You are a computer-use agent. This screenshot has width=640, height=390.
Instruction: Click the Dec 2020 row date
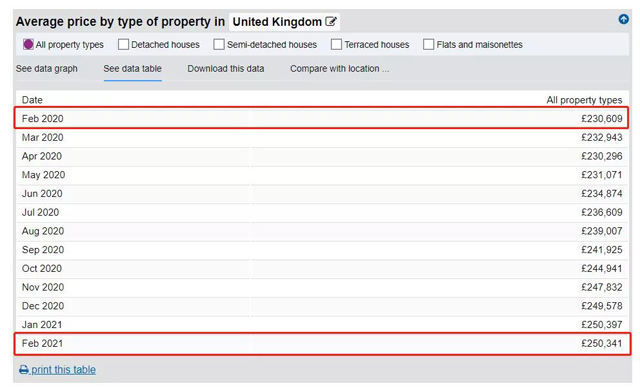pyautogui.click(x=43, y=306)
